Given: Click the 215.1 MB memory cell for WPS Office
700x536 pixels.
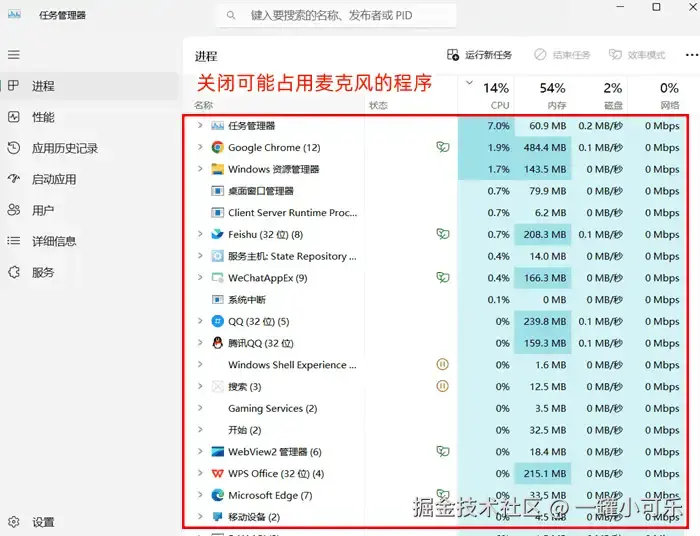Looking at the screenshot, I should pyautogui.click(x=543, y=474).
